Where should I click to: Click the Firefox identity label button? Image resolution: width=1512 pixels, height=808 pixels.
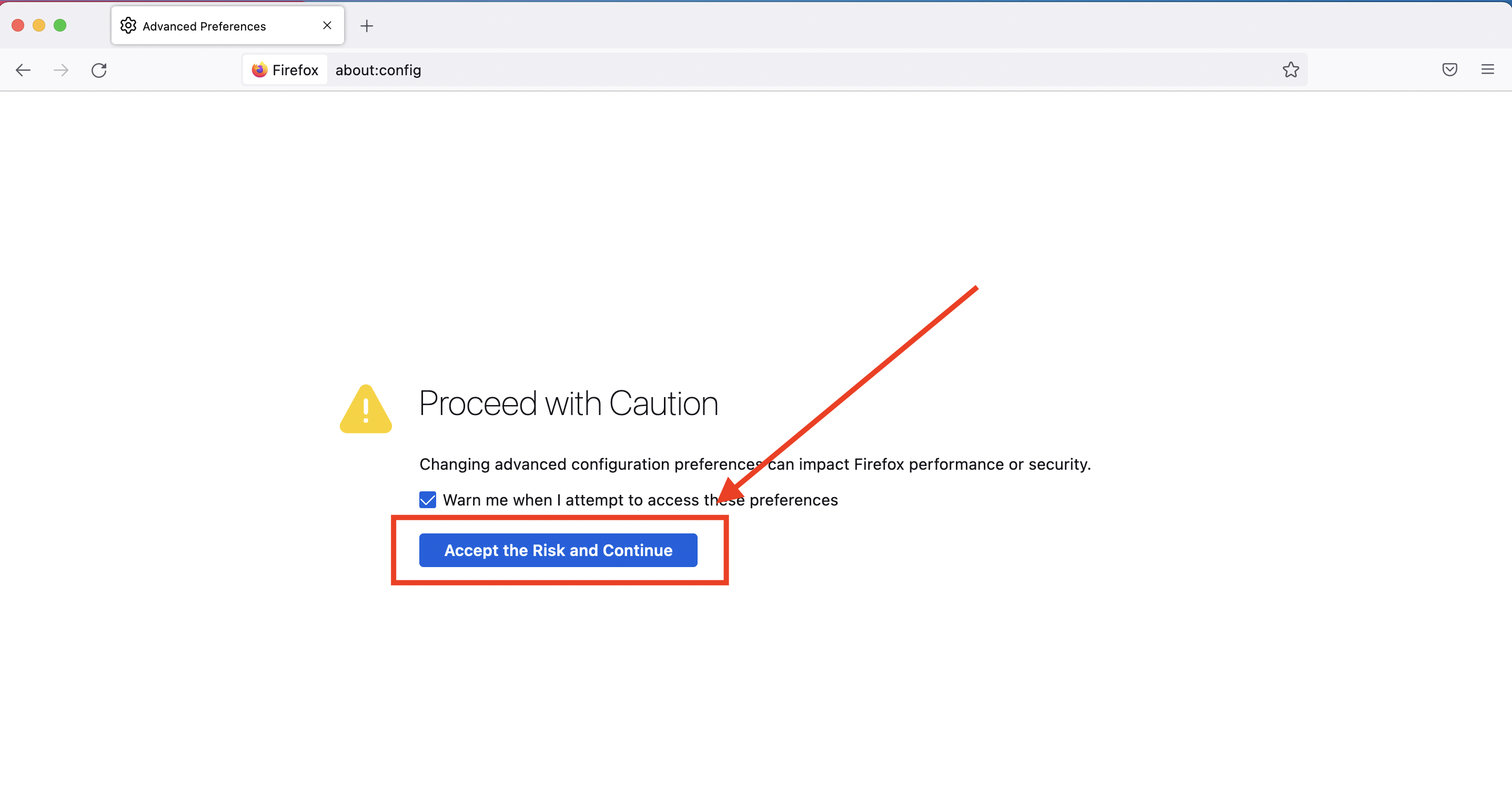click(x=286, y=70)
